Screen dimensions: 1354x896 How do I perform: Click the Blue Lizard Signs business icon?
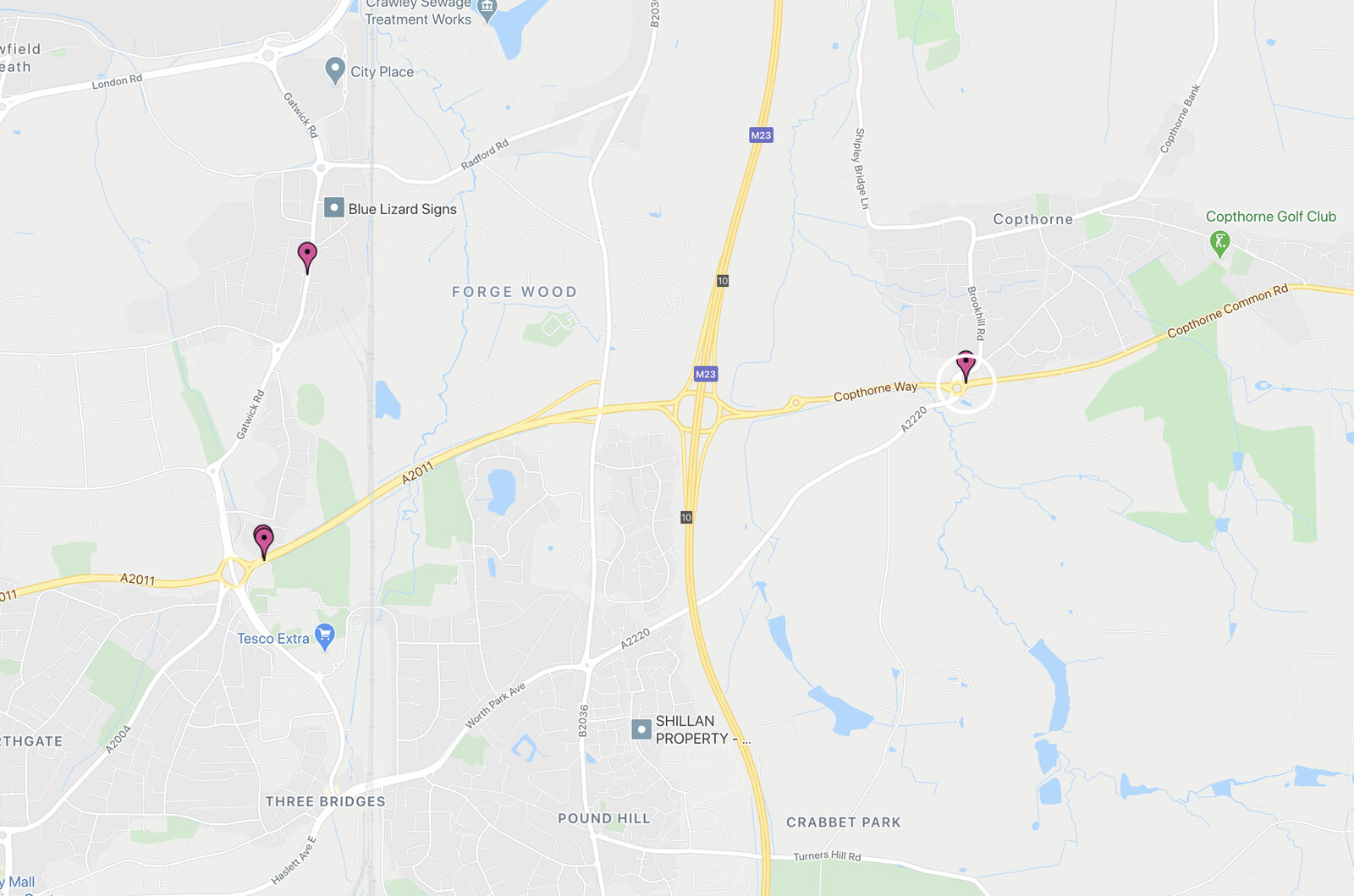click(334, 207)
